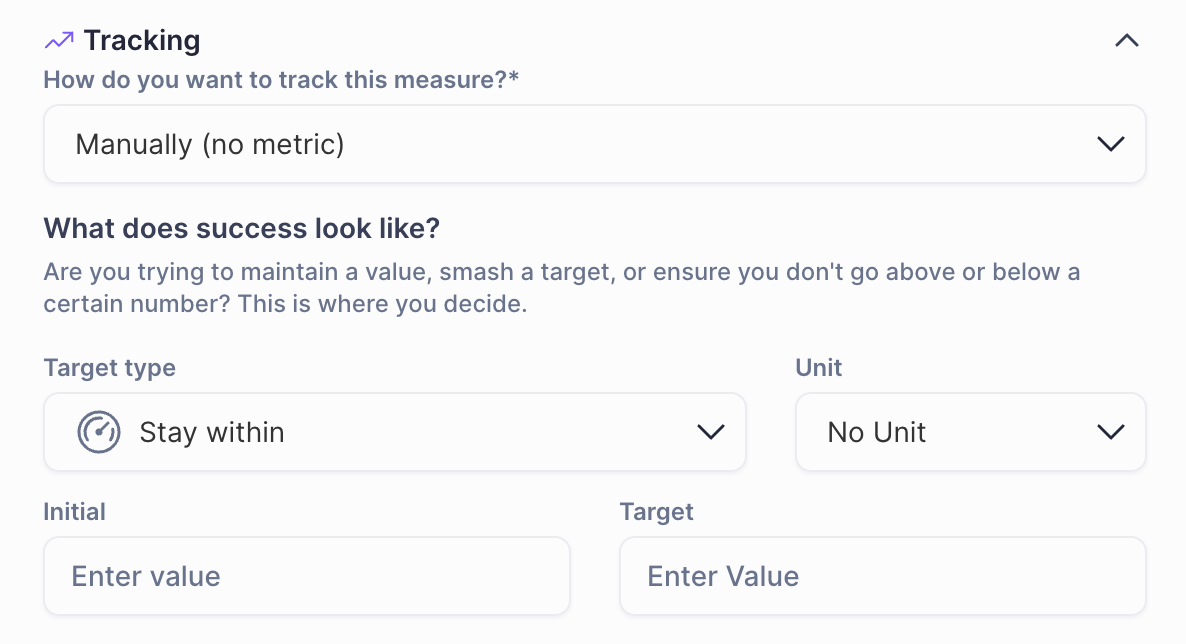Click the gauge icon next to Stay within
Screen dimensions: 1186x644
[x=99, y=432]
